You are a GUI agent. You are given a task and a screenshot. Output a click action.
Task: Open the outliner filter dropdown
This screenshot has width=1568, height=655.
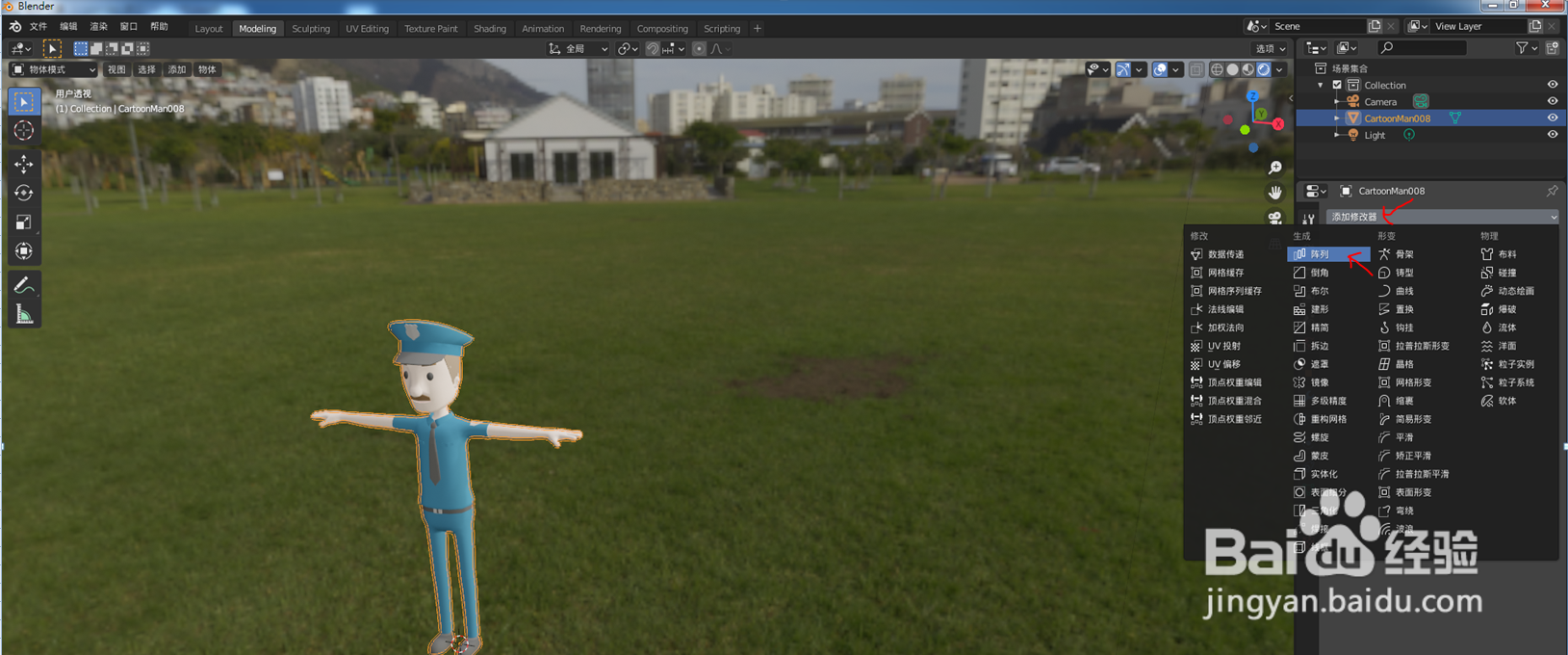[1526, 47]
